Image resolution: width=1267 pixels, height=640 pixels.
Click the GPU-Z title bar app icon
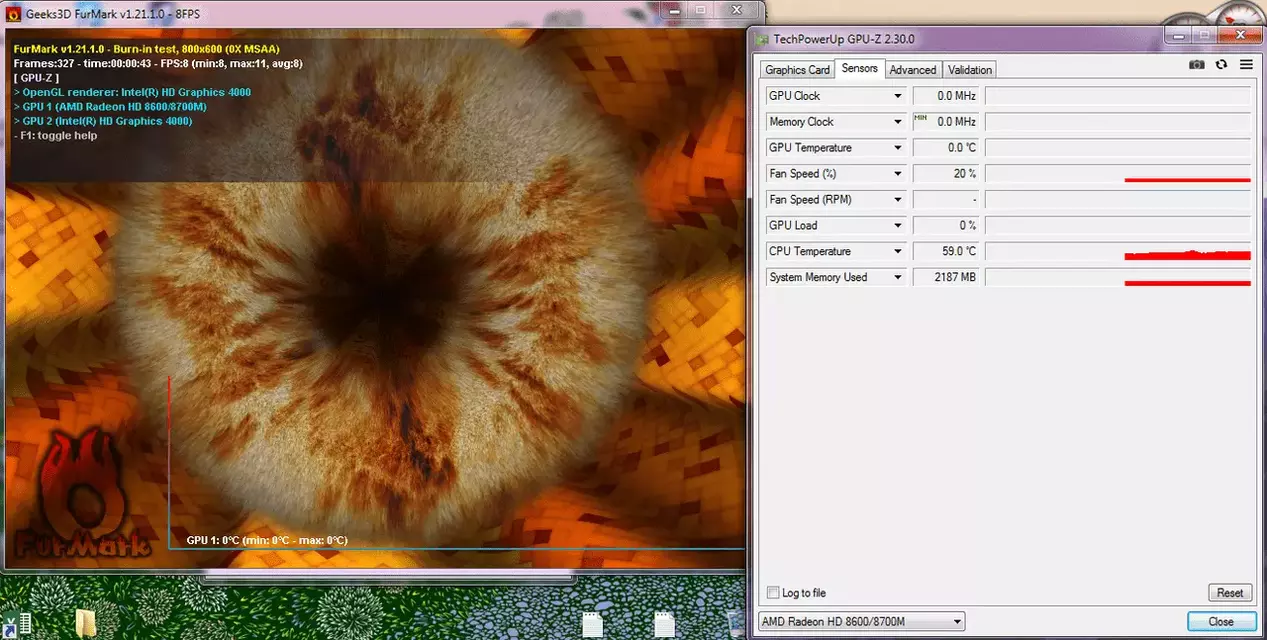[x=763, y=39]
